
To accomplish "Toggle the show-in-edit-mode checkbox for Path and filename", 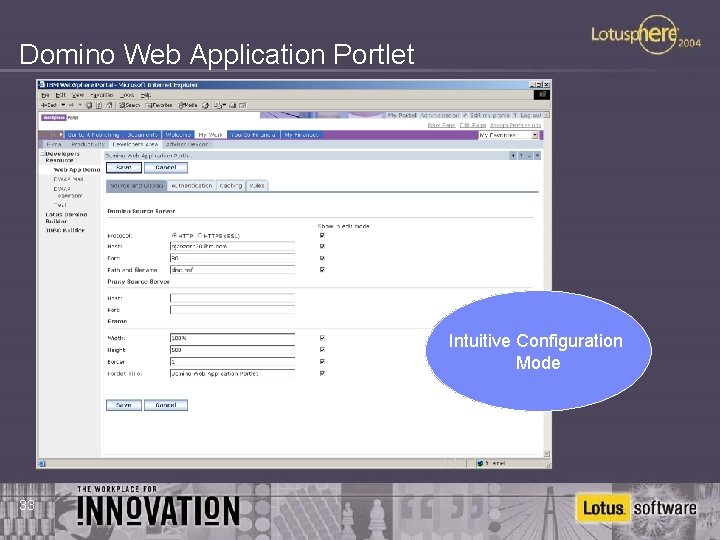I will (322, 270).
